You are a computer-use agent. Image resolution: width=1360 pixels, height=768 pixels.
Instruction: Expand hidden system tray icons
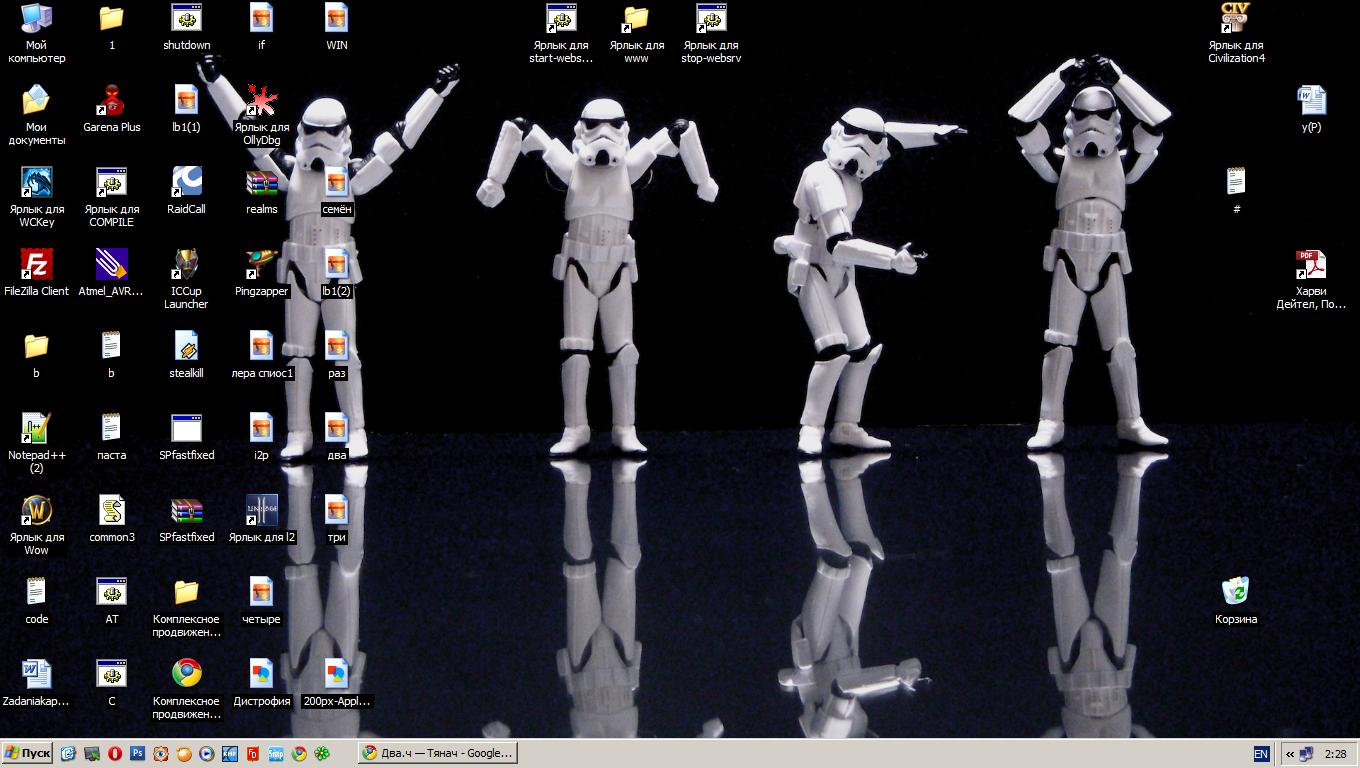[1289, 754]
